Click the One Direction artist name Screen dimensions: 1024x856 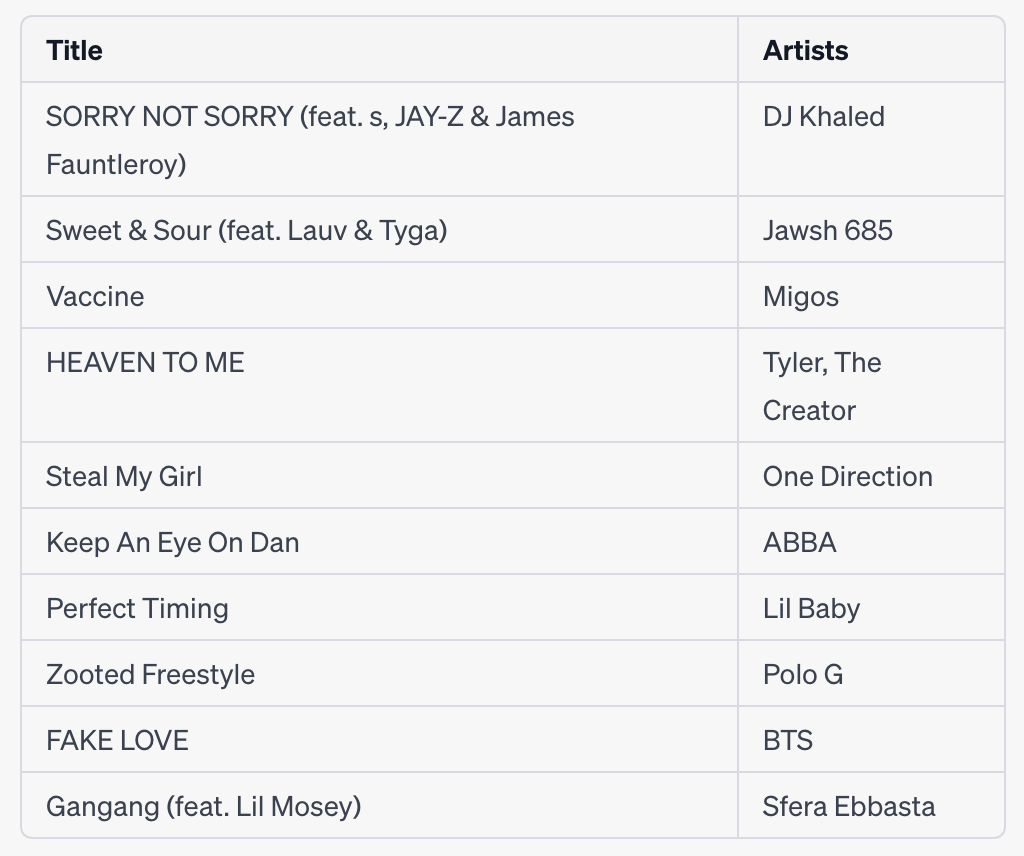pyautogui.click(x=847, y=476)
